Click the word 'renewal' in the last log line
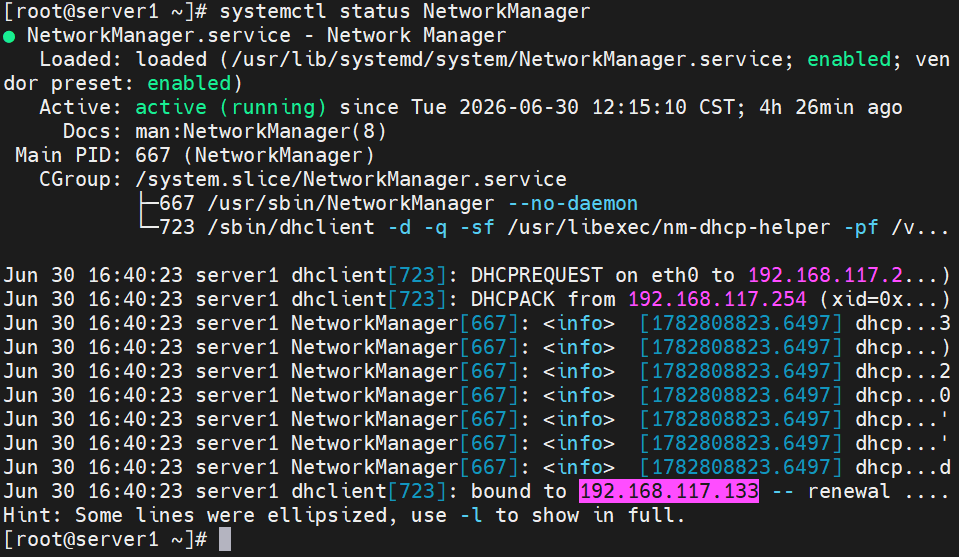Image resolution: width=959 pixels, height=557 pixels. [x=849, y=491]
